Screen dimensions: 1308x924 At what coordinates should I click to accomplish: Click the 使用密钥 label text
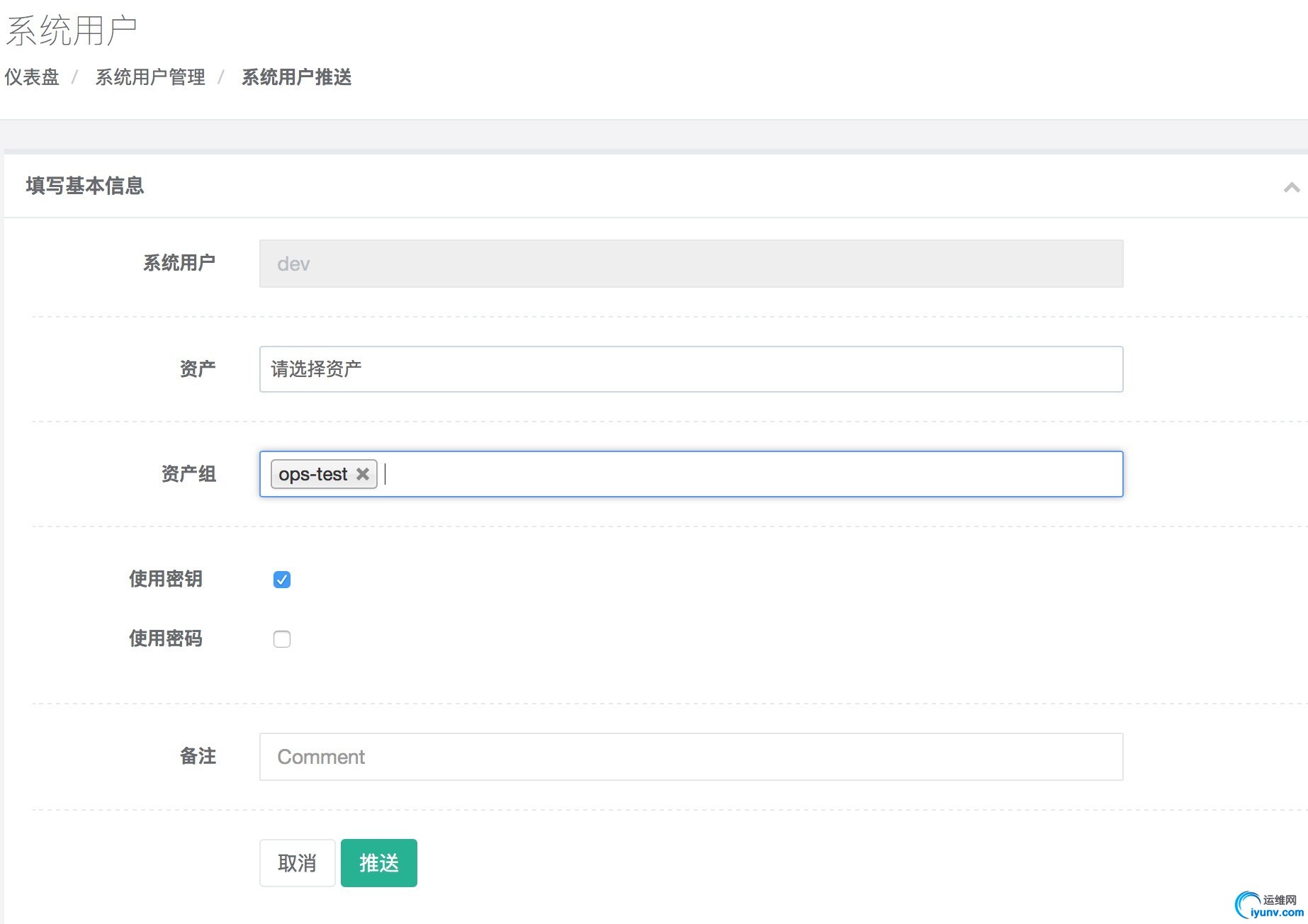click(166, 579)
